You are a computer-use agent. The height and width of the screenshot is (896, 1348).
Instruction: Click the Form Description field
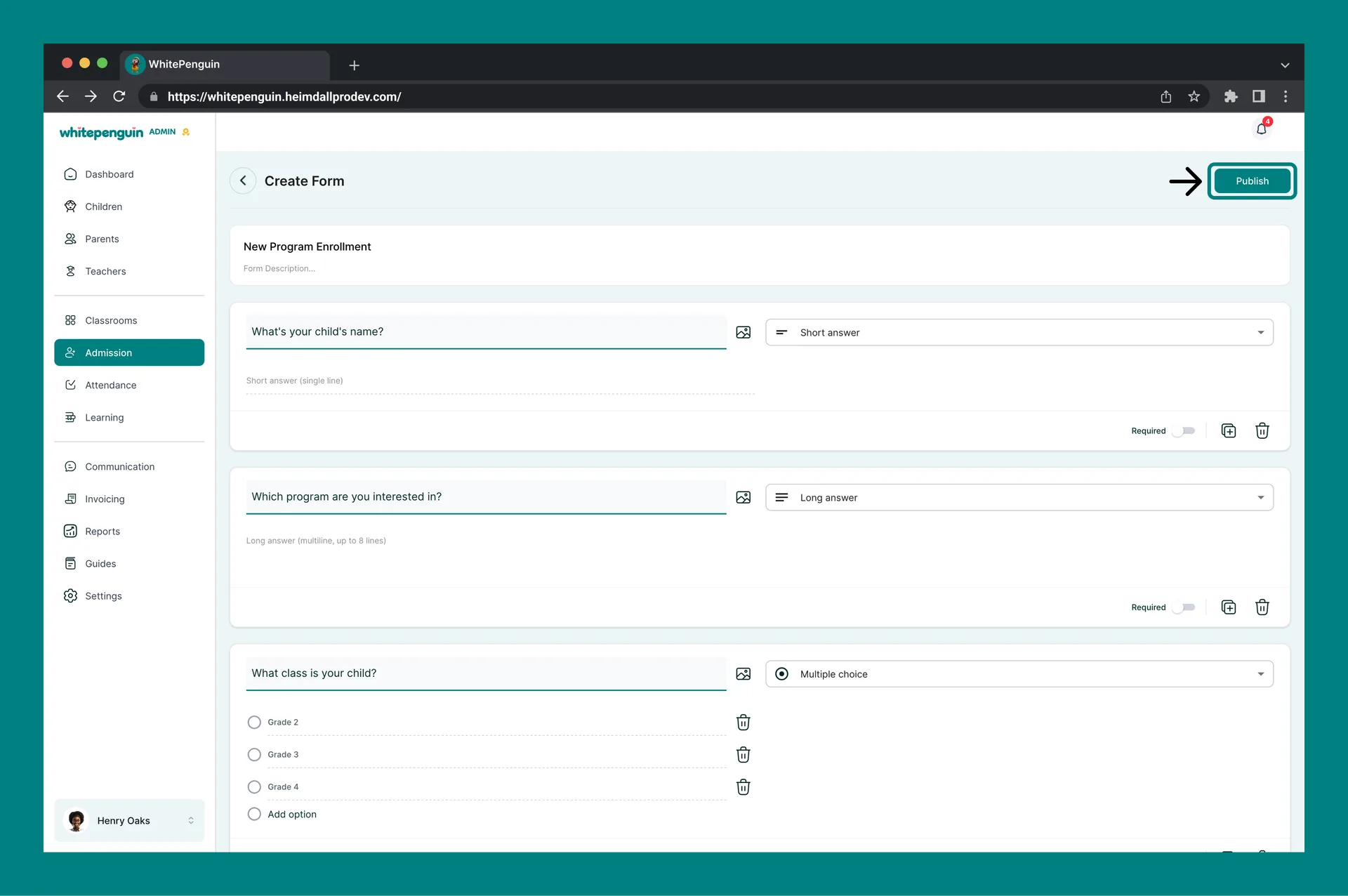coord(279,268)
